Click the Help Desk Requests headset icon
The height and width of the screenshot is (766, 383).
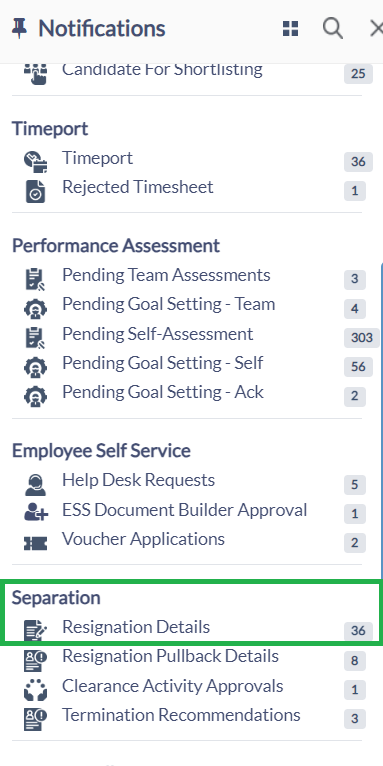(36, 485)
